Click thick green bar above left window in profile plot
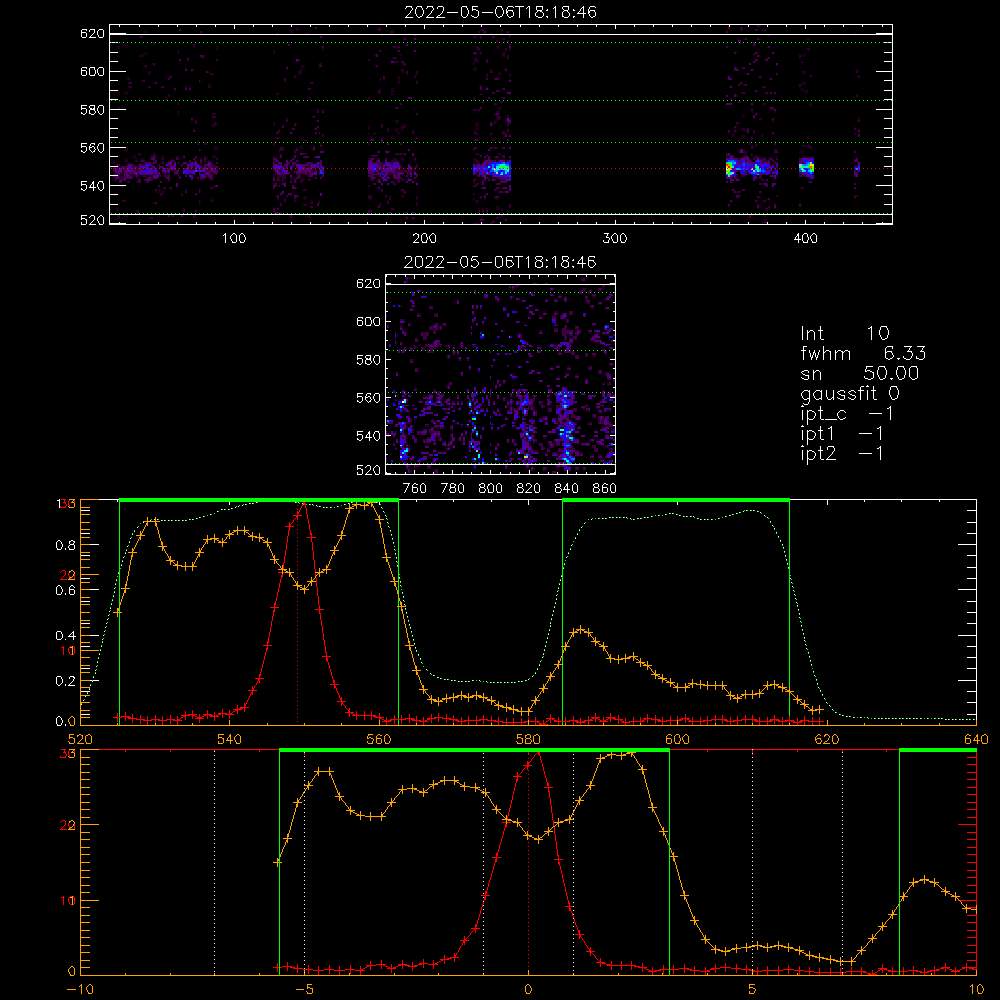 [259, 501]
